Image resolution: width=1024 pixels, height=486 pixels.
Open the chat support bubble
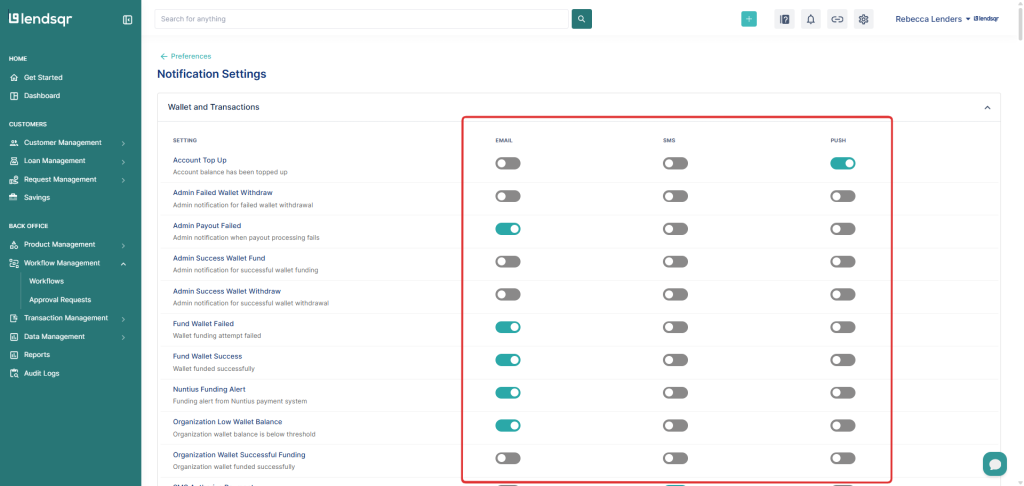994,463
